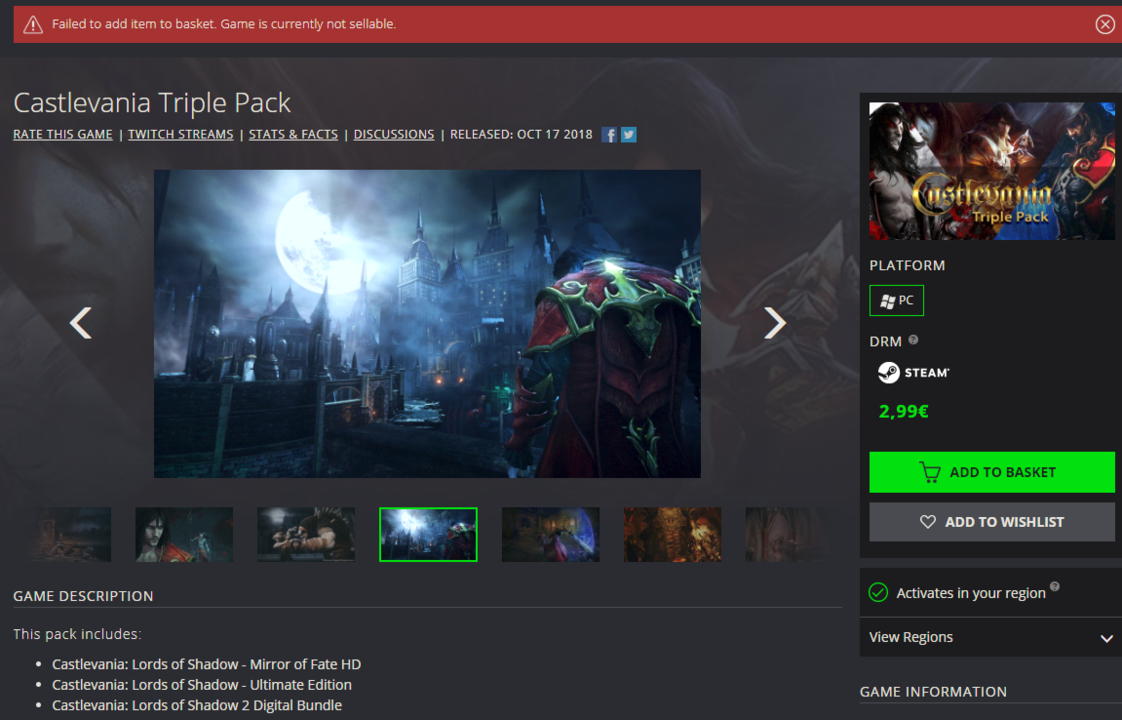1122x720 pixels.
Task: Add the game to wishlist
Action: [x=992, y=522]
